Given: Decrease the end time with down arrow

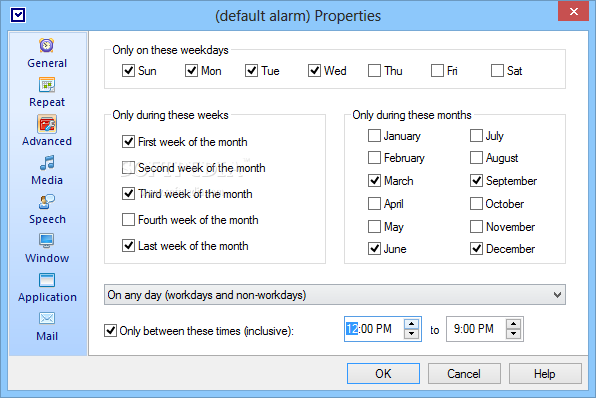Looking at the screenshot, I should 514,334.
